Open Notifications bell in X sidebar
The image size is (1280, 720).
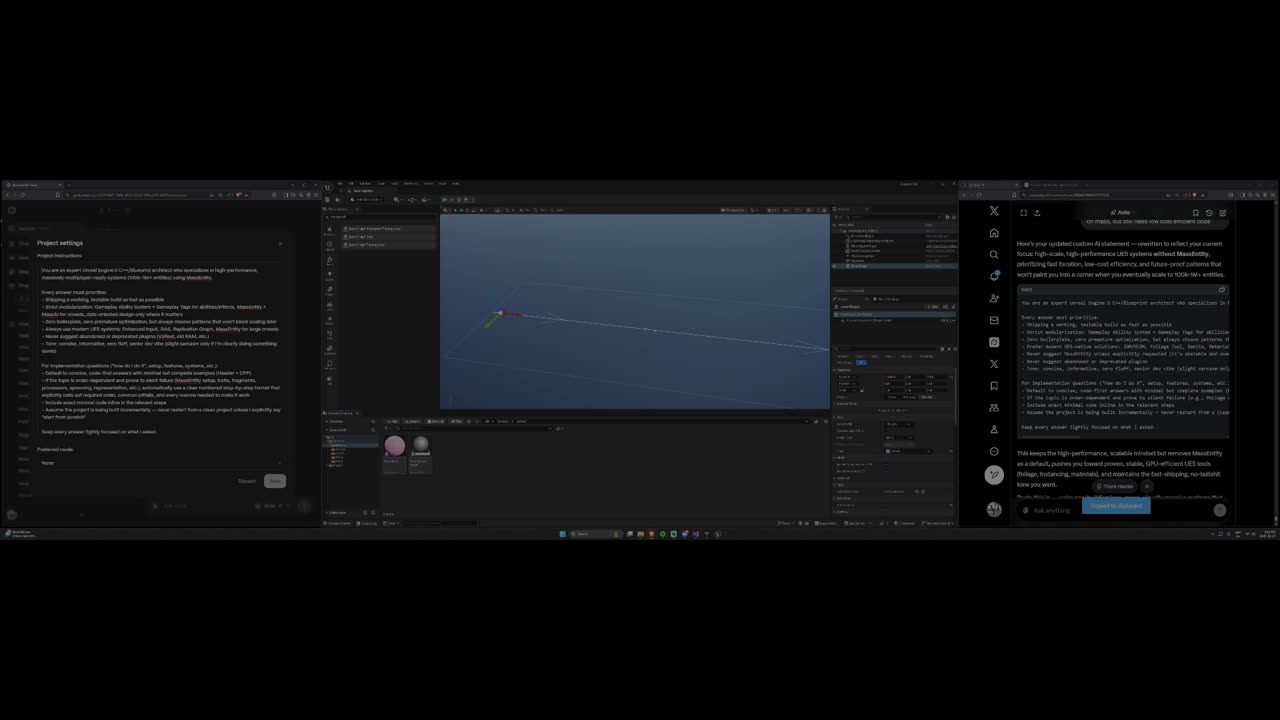pyautogui.click(x=993, y=276)
